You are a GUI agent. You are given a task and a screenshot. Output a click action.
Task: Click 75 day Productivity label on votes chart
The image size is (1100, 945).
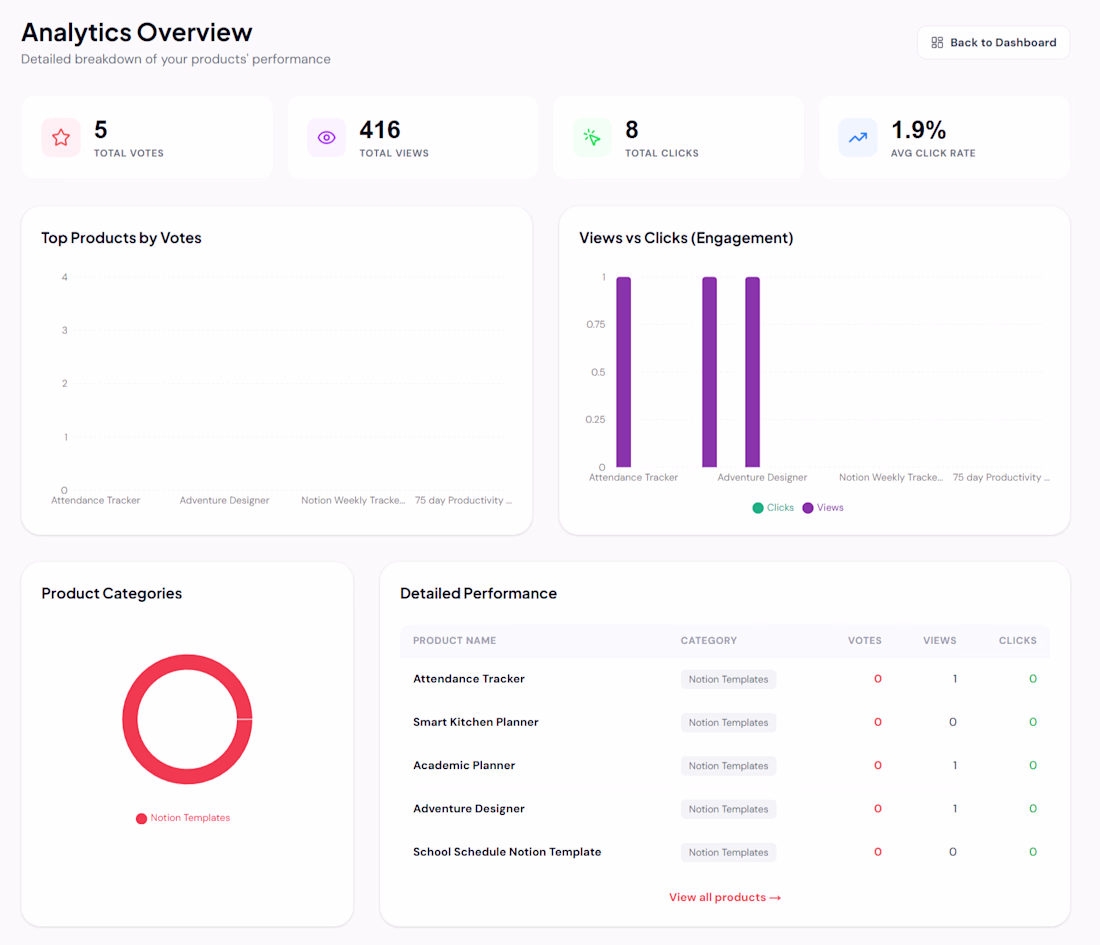(463, 500)
